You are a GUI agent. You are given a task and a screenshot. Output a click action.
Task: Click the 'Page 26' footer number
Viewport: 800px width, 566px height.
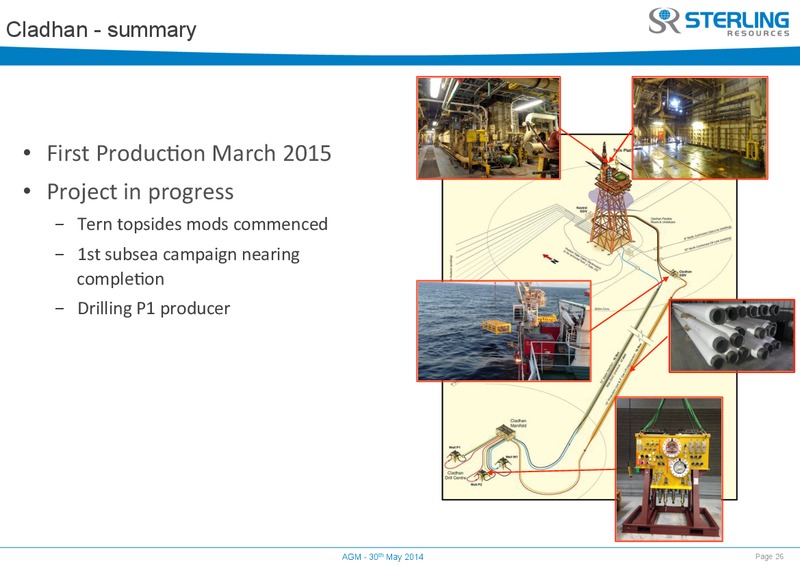pos(769,556)
